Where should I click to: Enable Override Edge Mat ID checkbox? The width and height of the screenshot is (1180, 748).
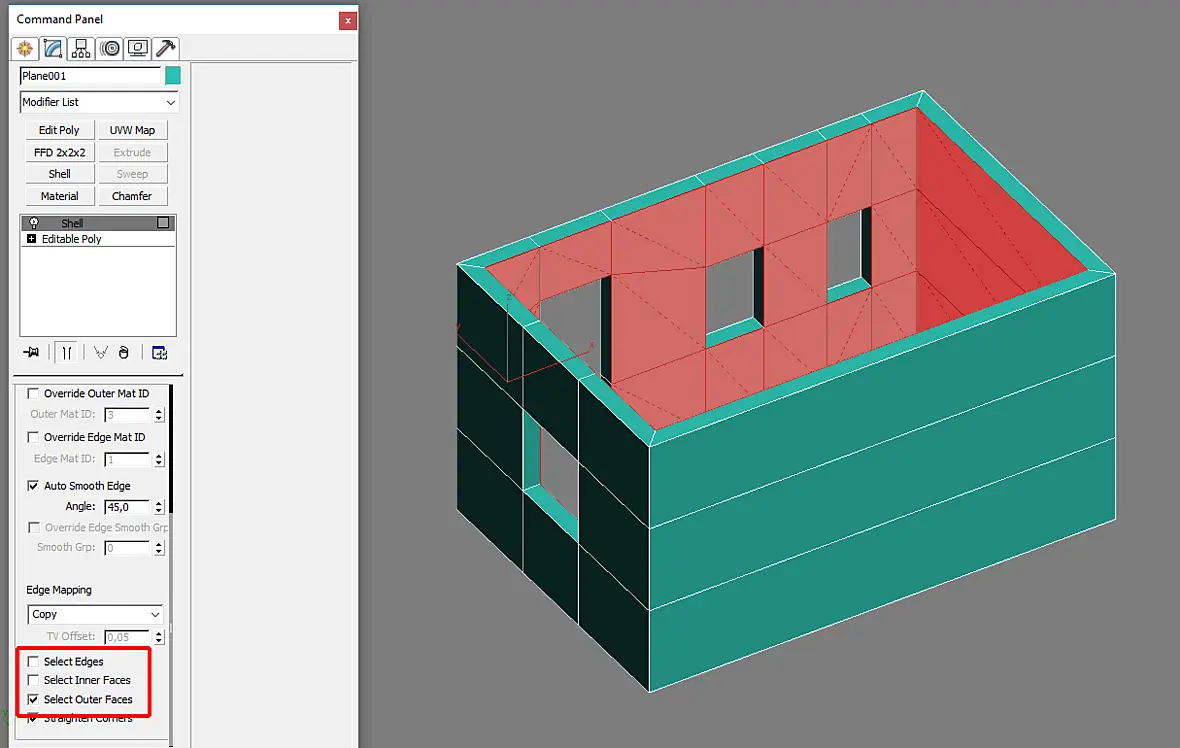point(33,436)
